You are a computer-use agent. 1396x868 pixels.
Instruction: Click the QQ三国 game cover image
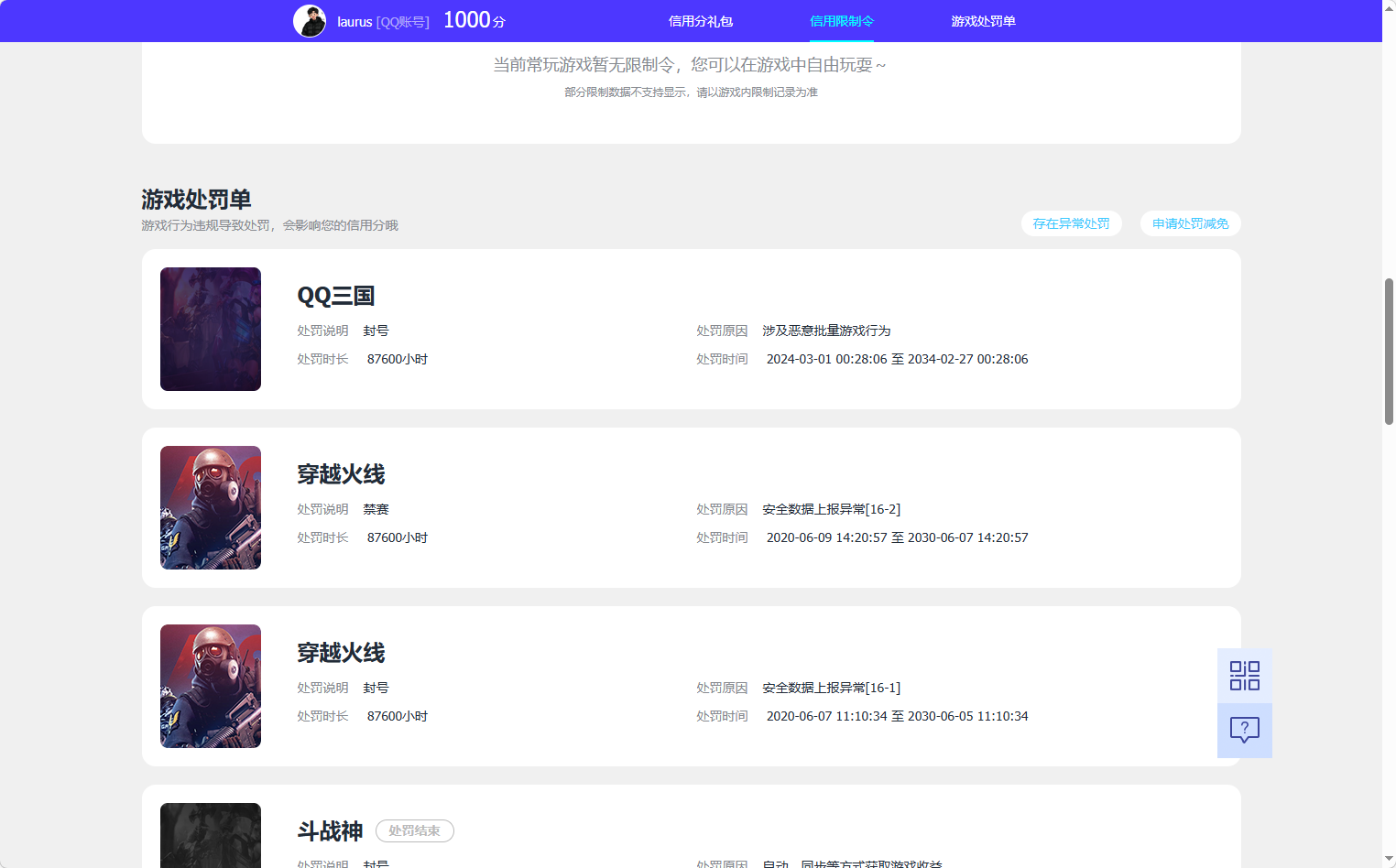pos(210,329)
